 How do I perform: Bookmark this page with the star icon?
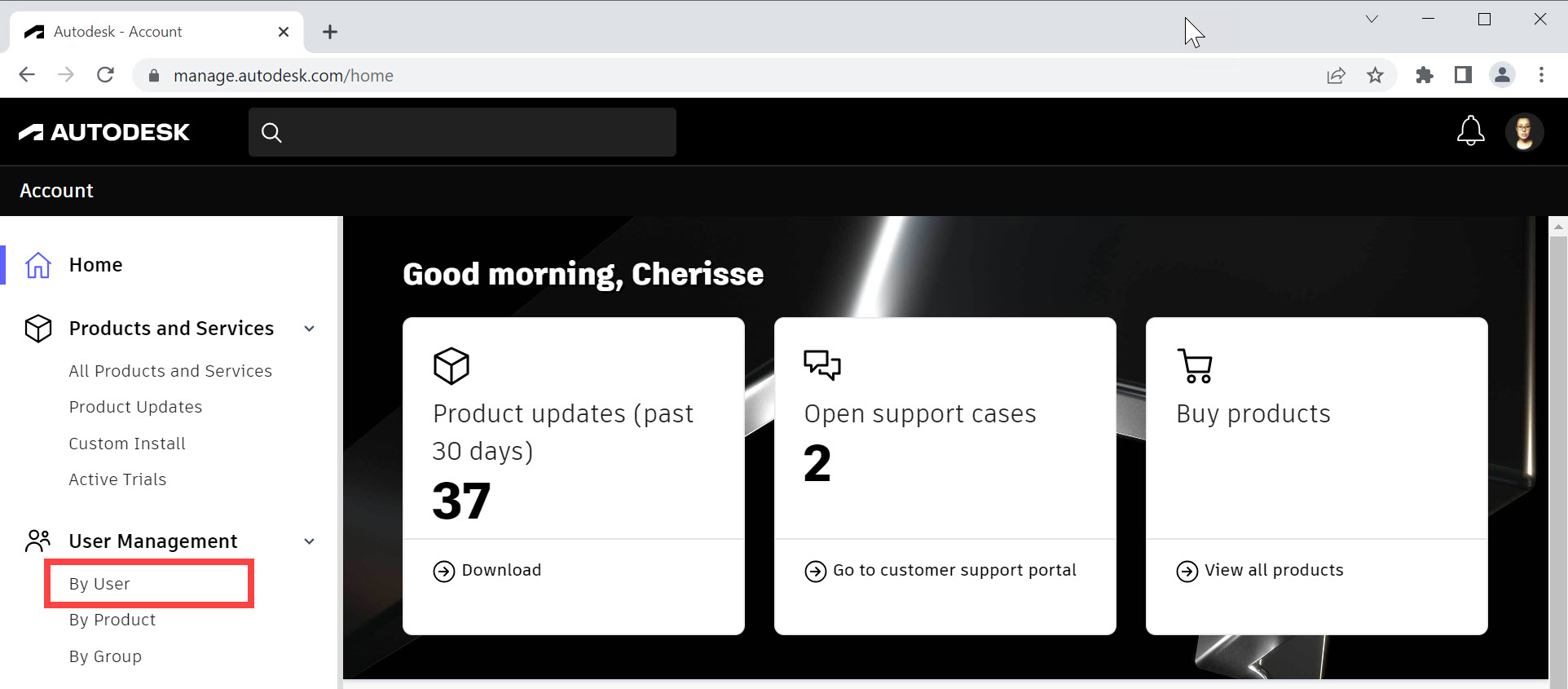click(x=1375, y=76)
